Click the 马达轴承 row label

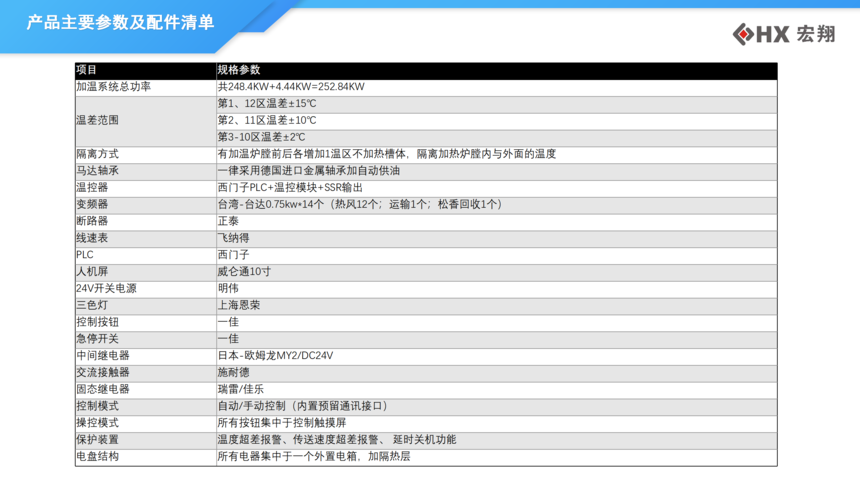point(98,171)
